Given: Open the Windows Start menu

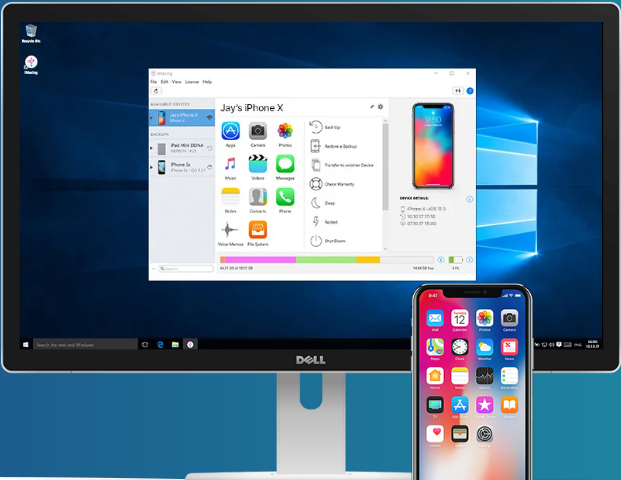Looking at the screenshot, I should click(26, 345).
